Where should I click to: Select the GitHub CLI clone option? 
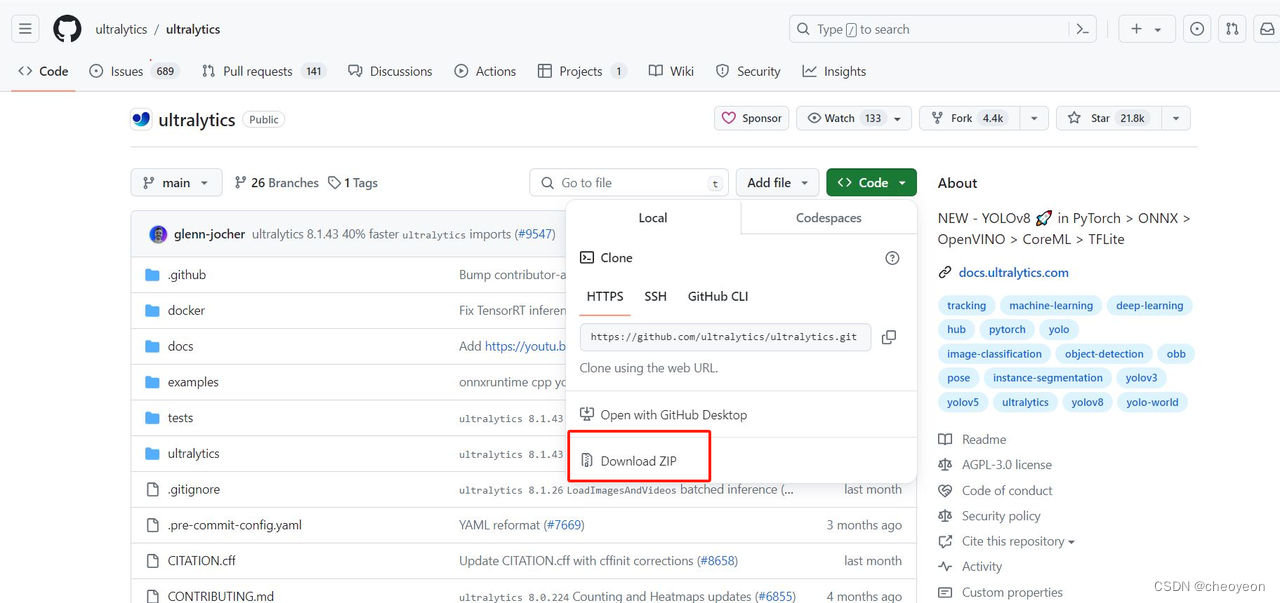click(x=718, y=297)
